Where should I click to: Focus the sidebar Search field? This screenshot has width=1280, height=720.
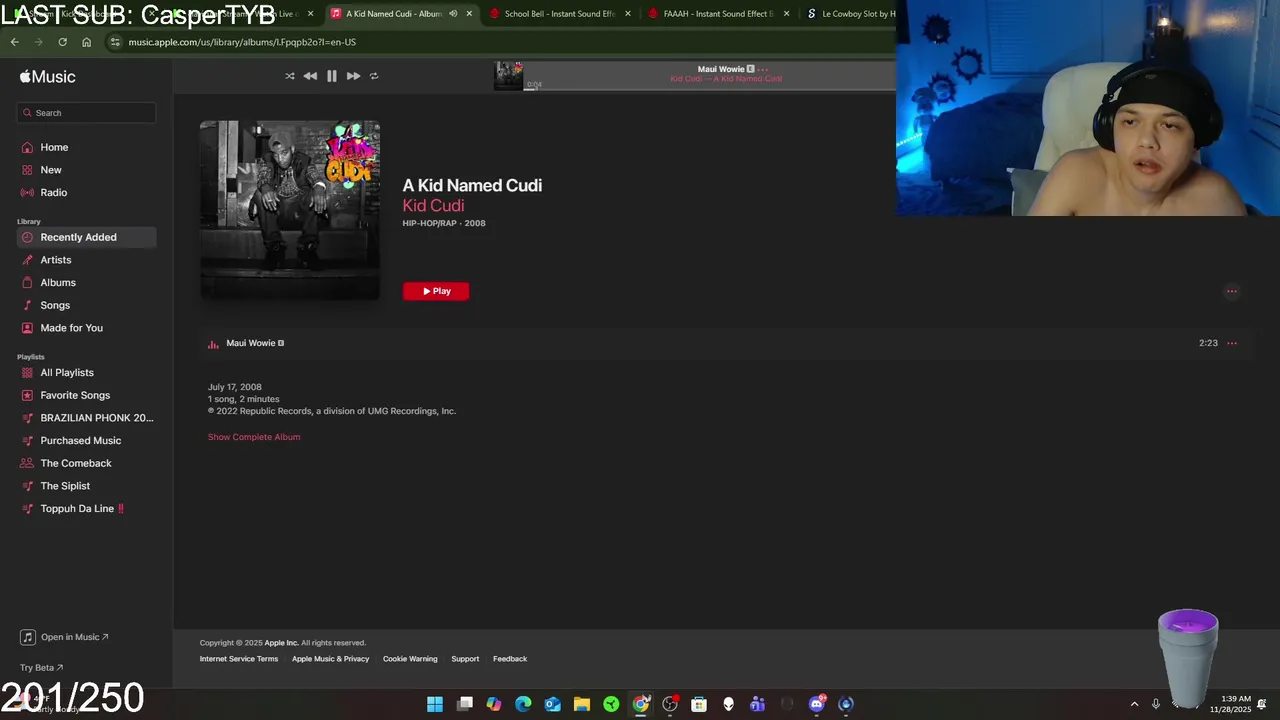(86, 113)
